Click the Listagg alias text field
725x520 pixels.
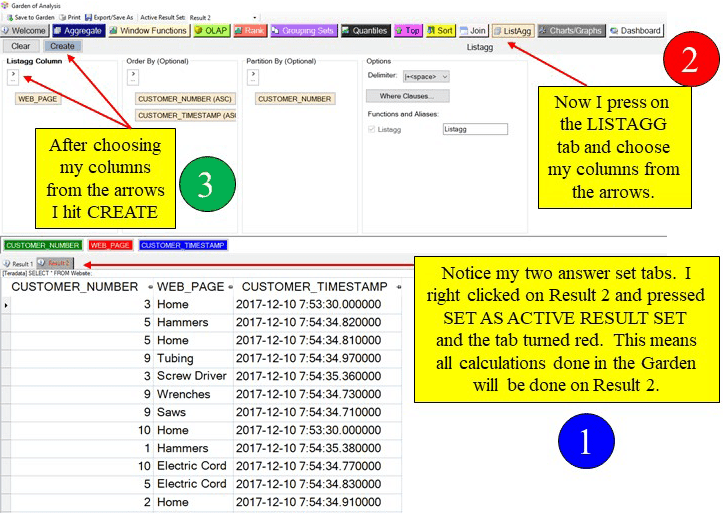pos(475,130)
